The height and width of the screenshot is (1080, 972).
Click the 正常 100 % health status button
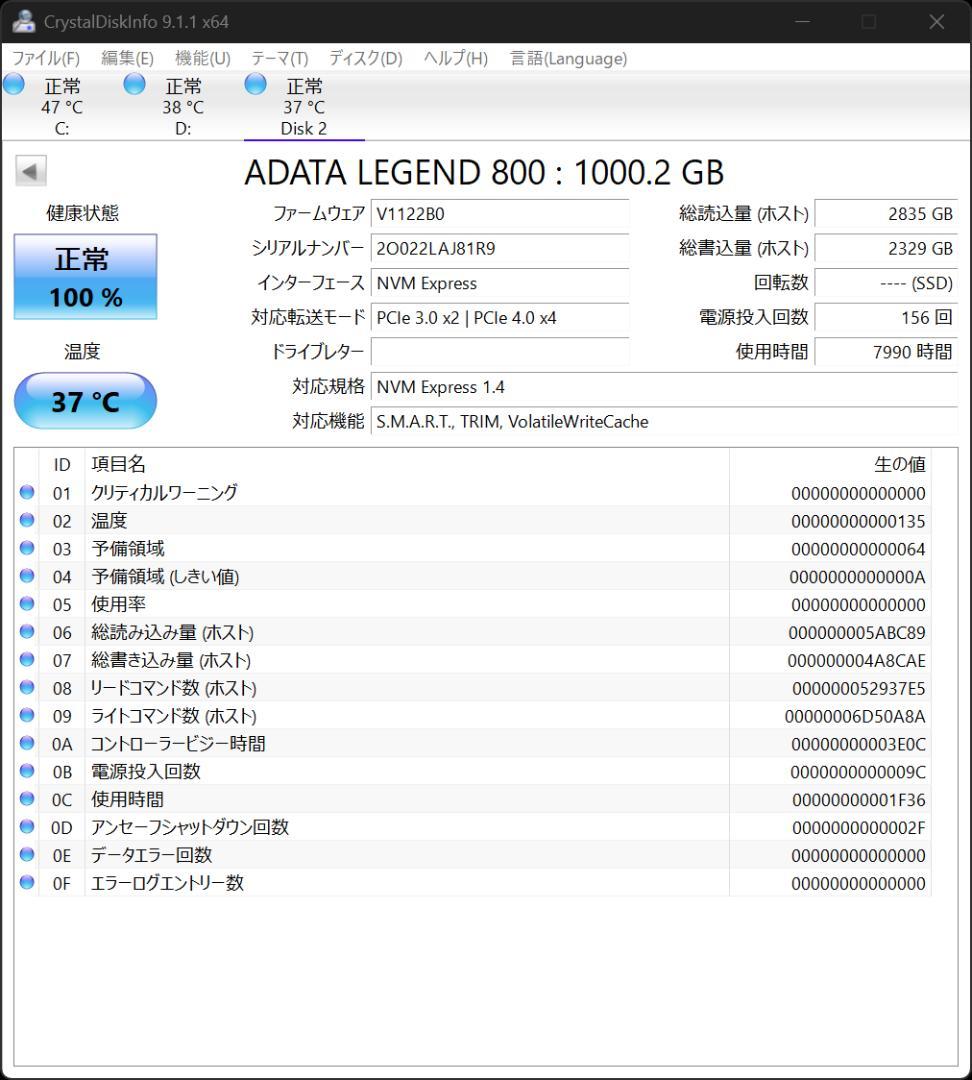pyautogui.click(x=85, y=277)
